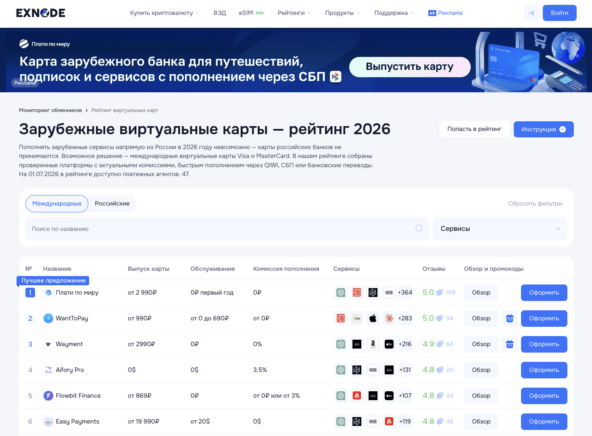Image resolution: width=592 pixels, height=436 pixels.
Task: Expand the Продукты menu
Action: tap(342, 13)
